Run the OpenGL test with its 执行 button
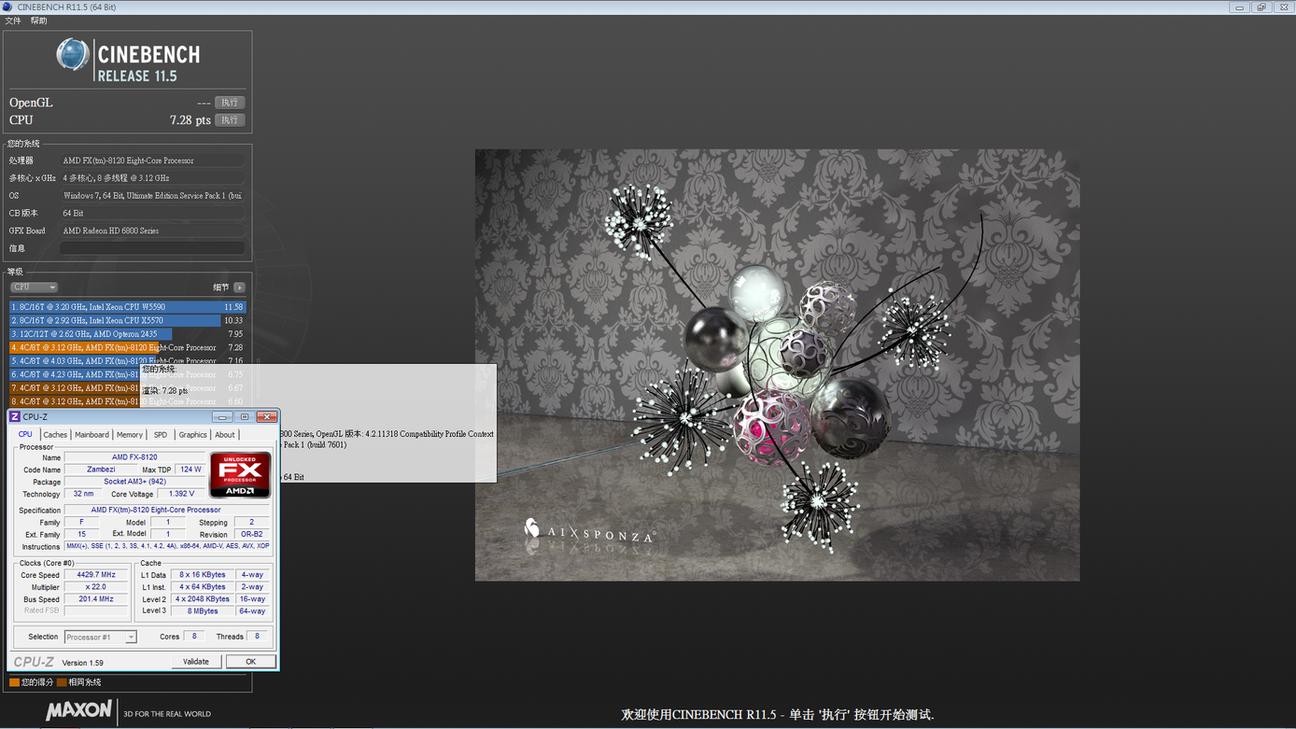This screenshot has width=1296, height=729. (x=230, y=102)
